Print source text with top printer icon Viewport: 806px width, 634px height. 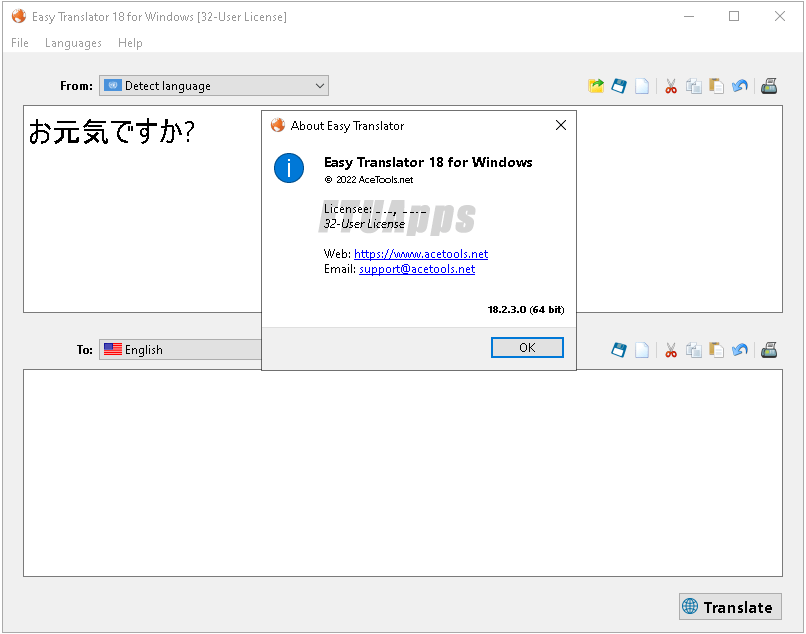[769, 86]
